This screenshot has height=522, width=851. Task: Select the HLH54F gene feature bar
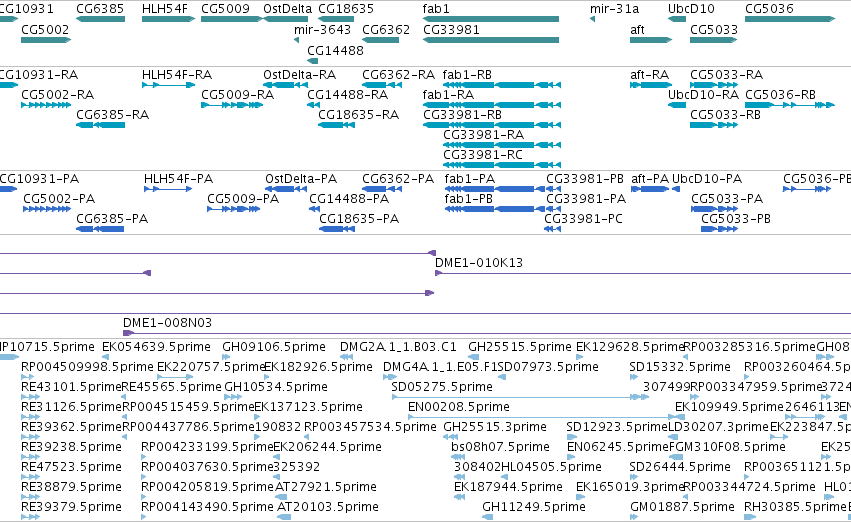click(168, 19)
